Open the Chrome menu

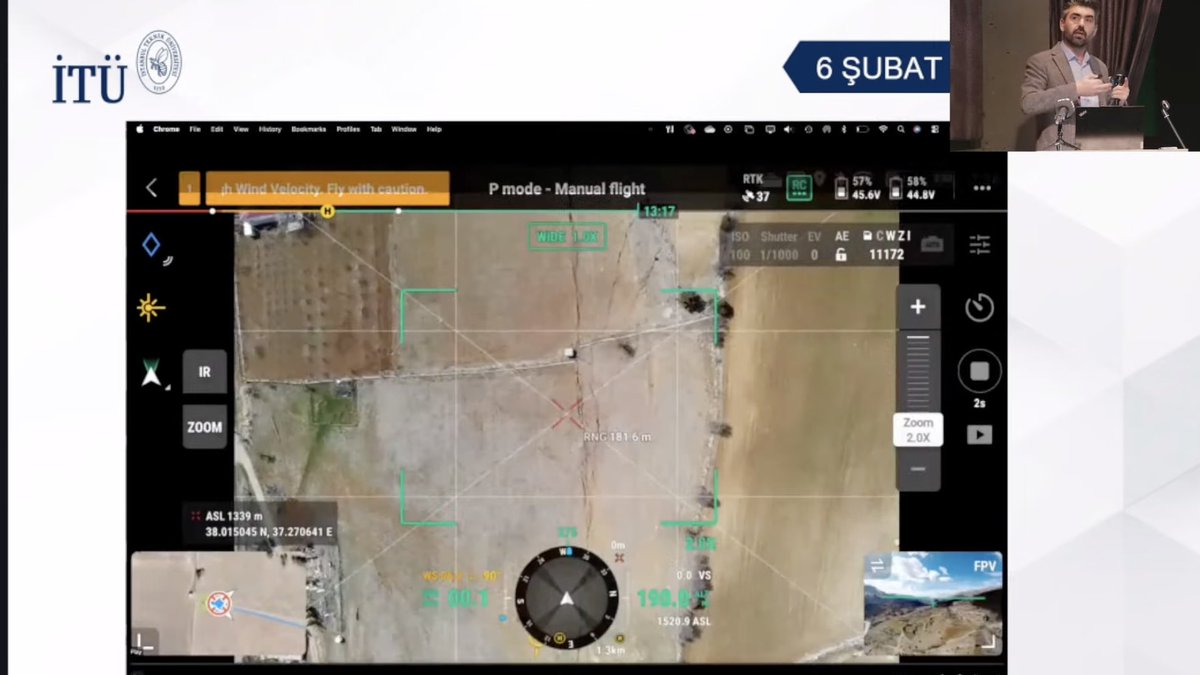pos(166,129)
